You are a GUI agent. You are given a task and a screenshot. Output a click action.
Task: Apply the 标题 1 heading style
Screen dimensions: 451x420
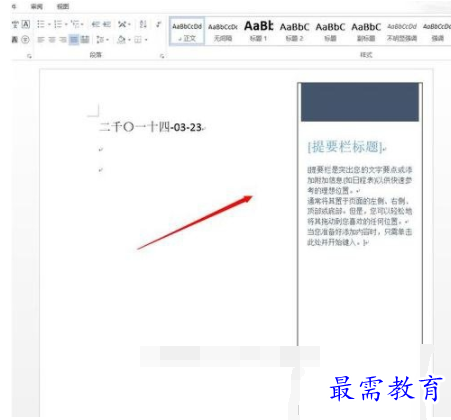point(258,31)
